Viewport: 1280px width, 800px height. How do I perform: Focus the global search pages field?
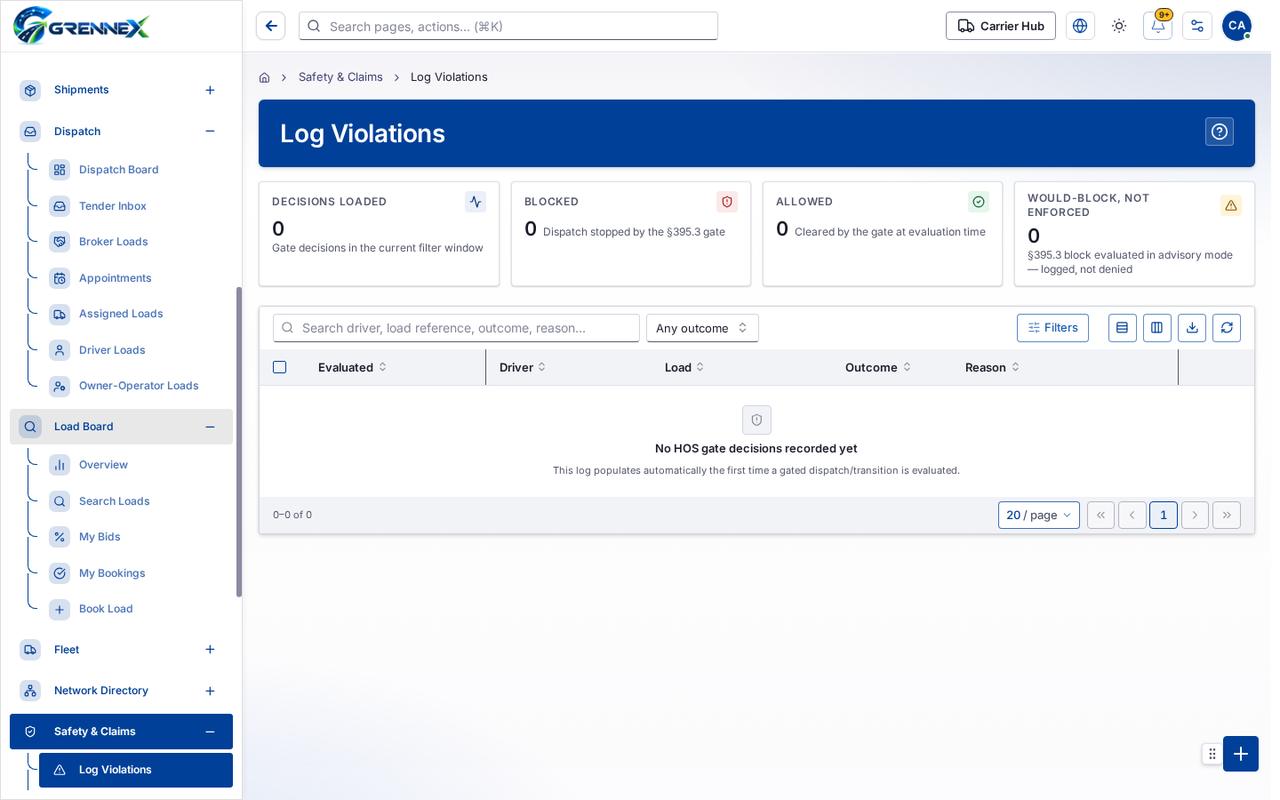508,26
